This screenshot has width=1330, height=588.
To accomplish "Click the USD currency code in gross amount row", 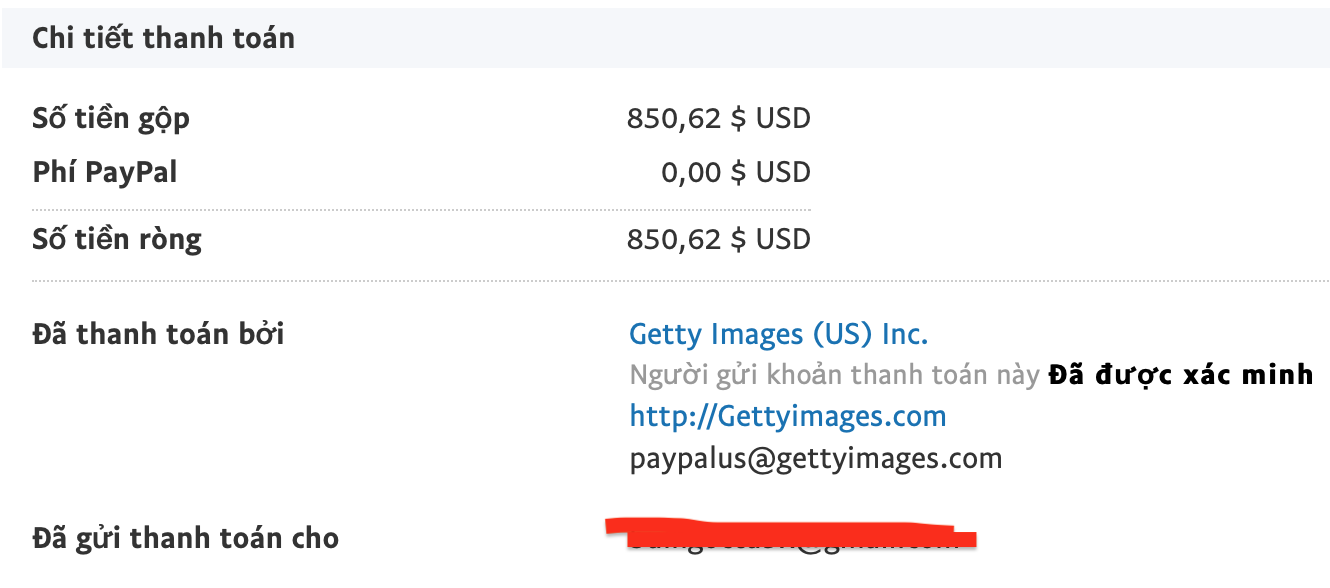I will coord(783,119).
